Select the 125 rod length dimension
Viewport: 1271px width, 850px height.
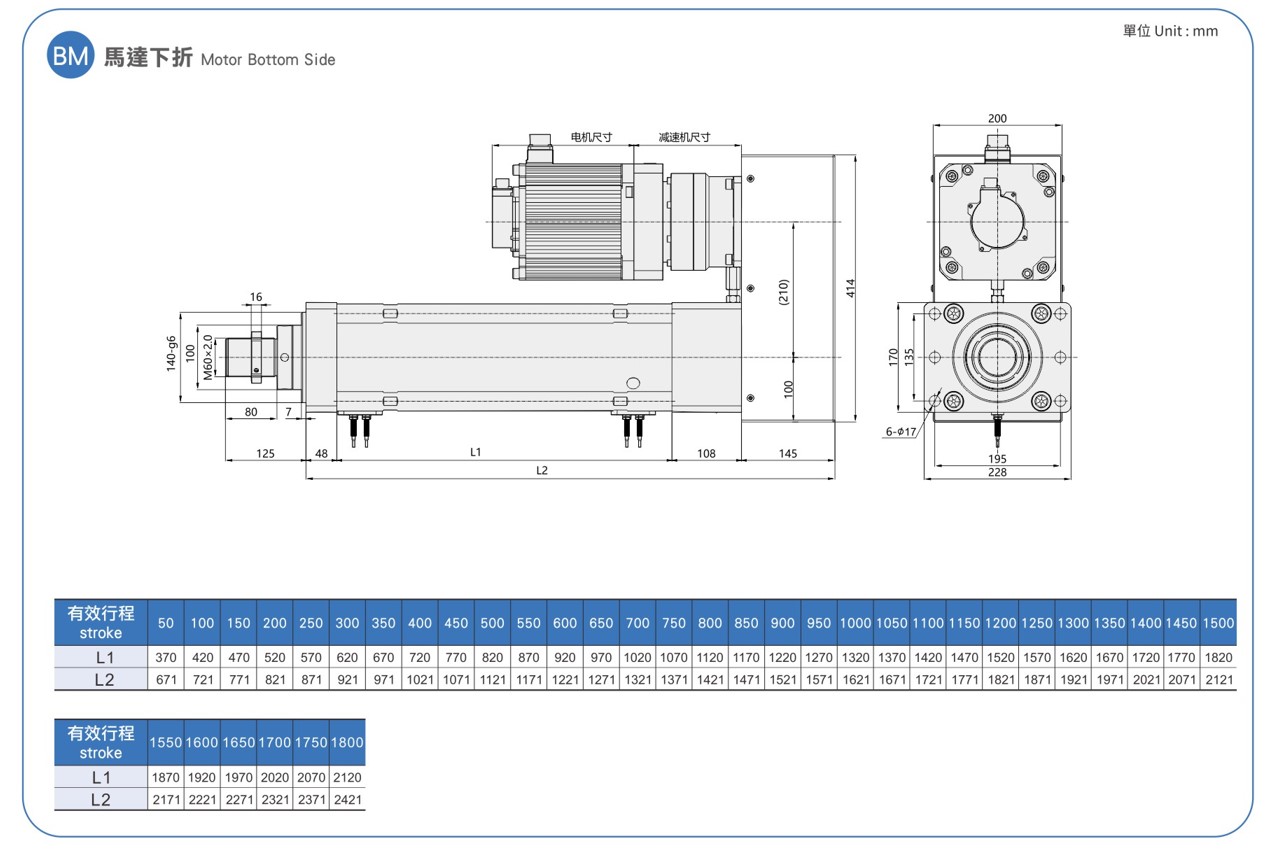[x=265, y=453]
